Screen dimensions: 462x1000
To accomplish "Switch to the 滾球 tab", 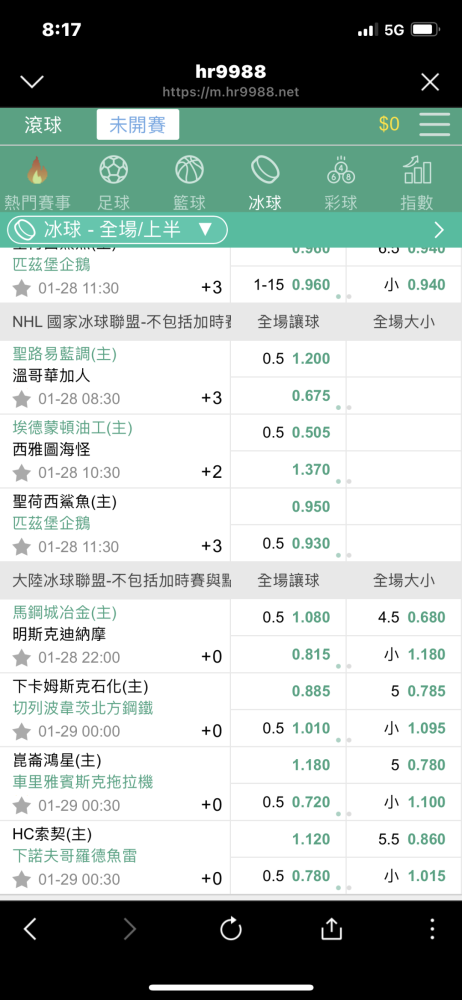I will pos(43,124).
